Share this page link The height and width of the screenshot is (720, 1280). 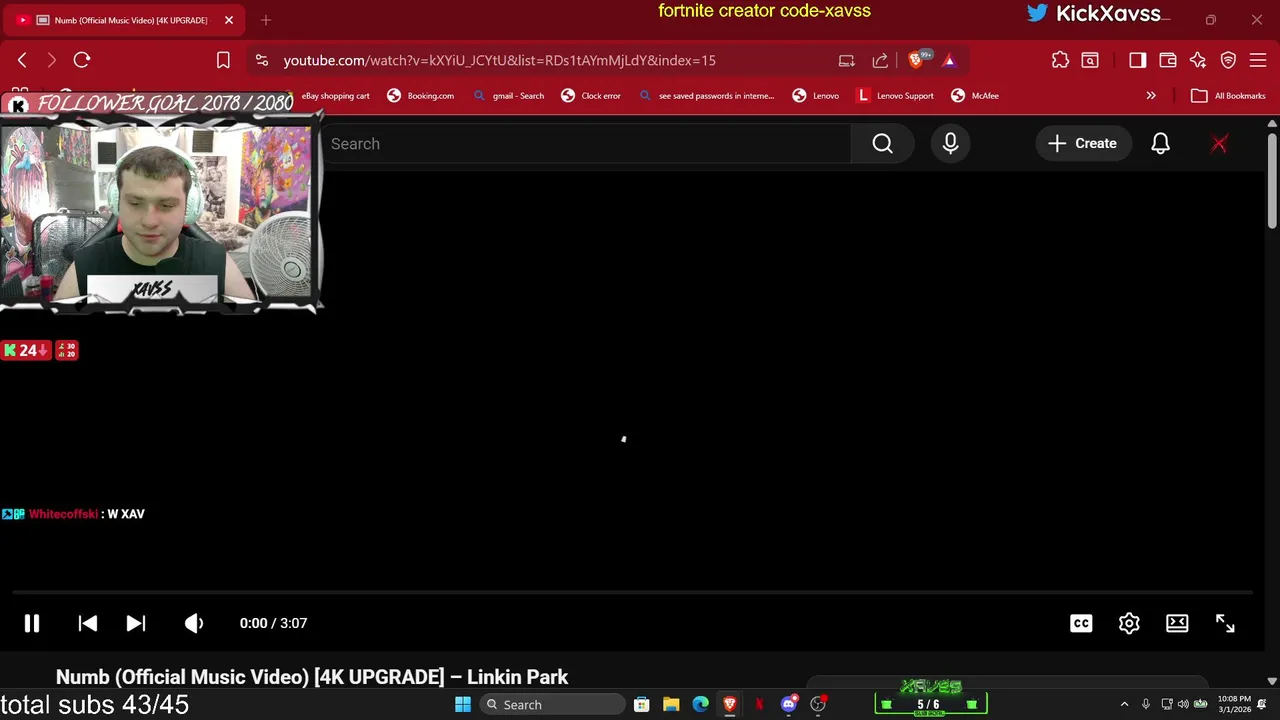880,60
